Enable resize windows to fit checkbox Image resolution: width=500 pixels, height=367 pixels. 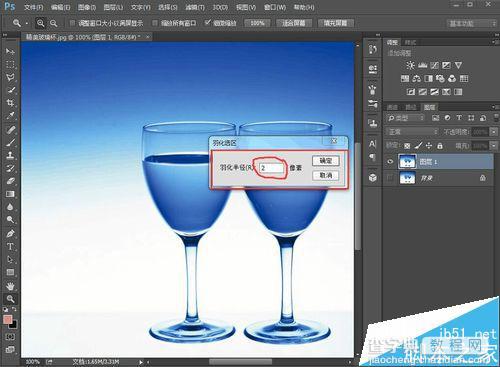point(72,23)
